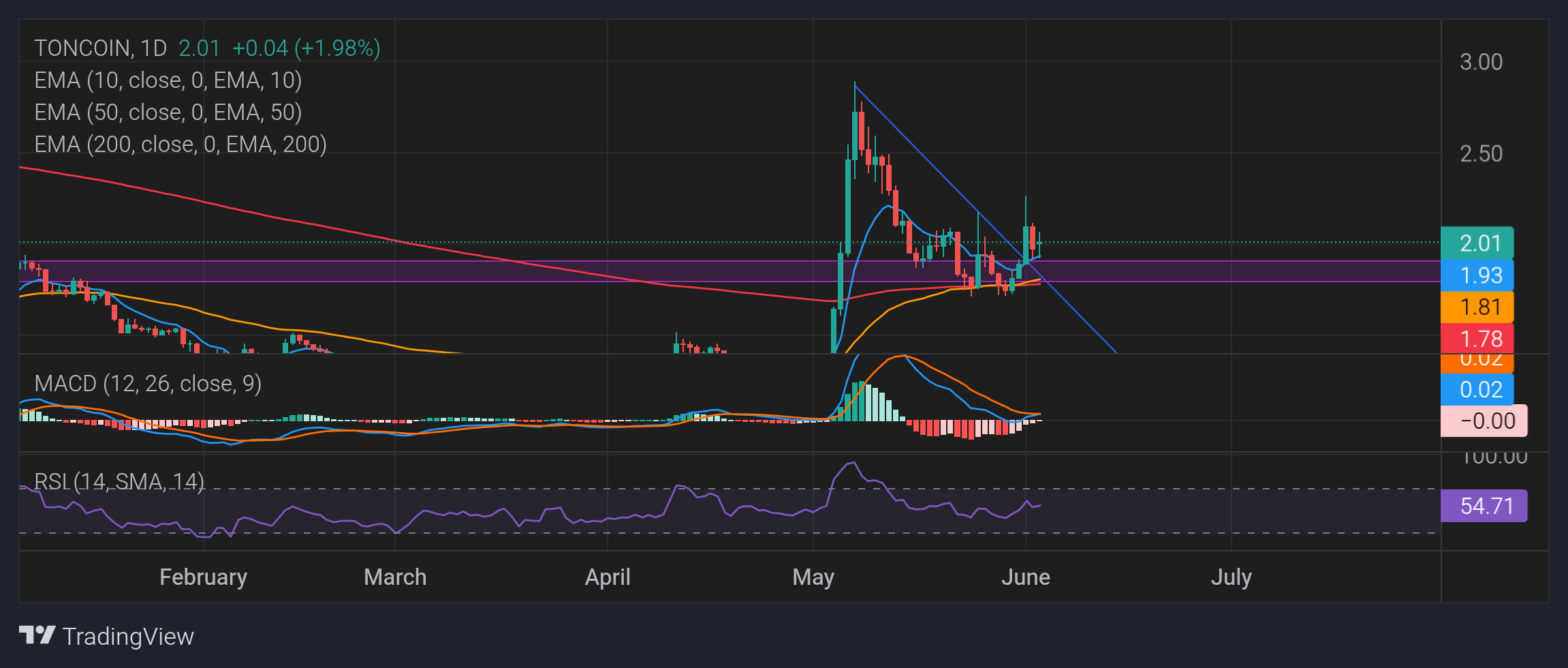
Task: Click the blue 1.93 EMA price tag
Action: pyautogui.click(x=1477, y=275)
